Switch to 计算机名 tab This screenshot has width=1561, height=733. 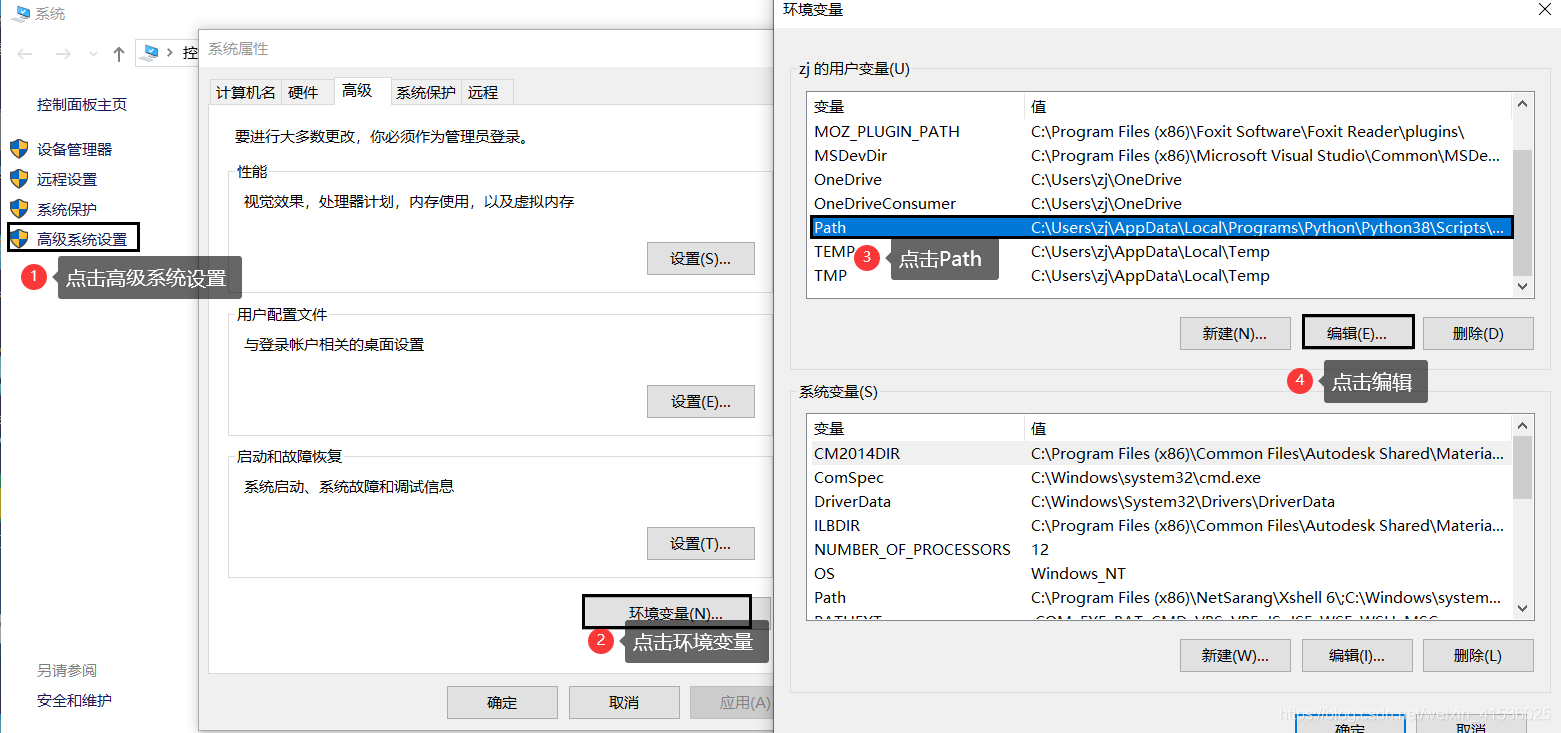pyautogui.click(x=245, y=92)
